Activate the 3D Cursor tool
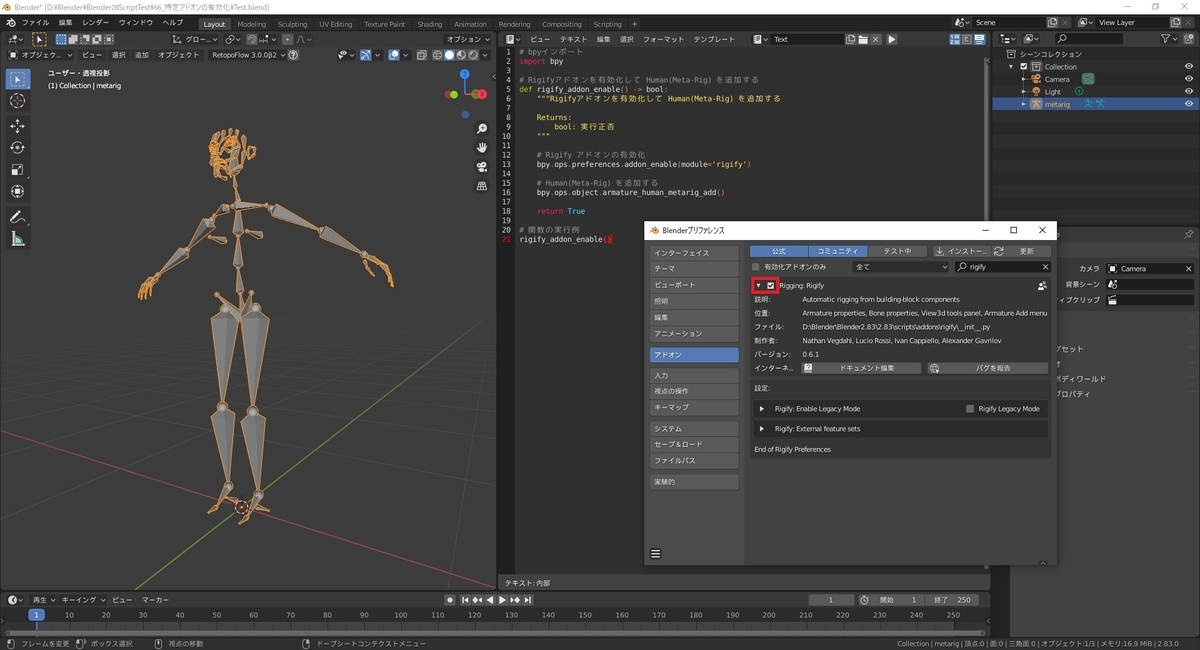Screen dimensions: 1200x650 point(18,100)
